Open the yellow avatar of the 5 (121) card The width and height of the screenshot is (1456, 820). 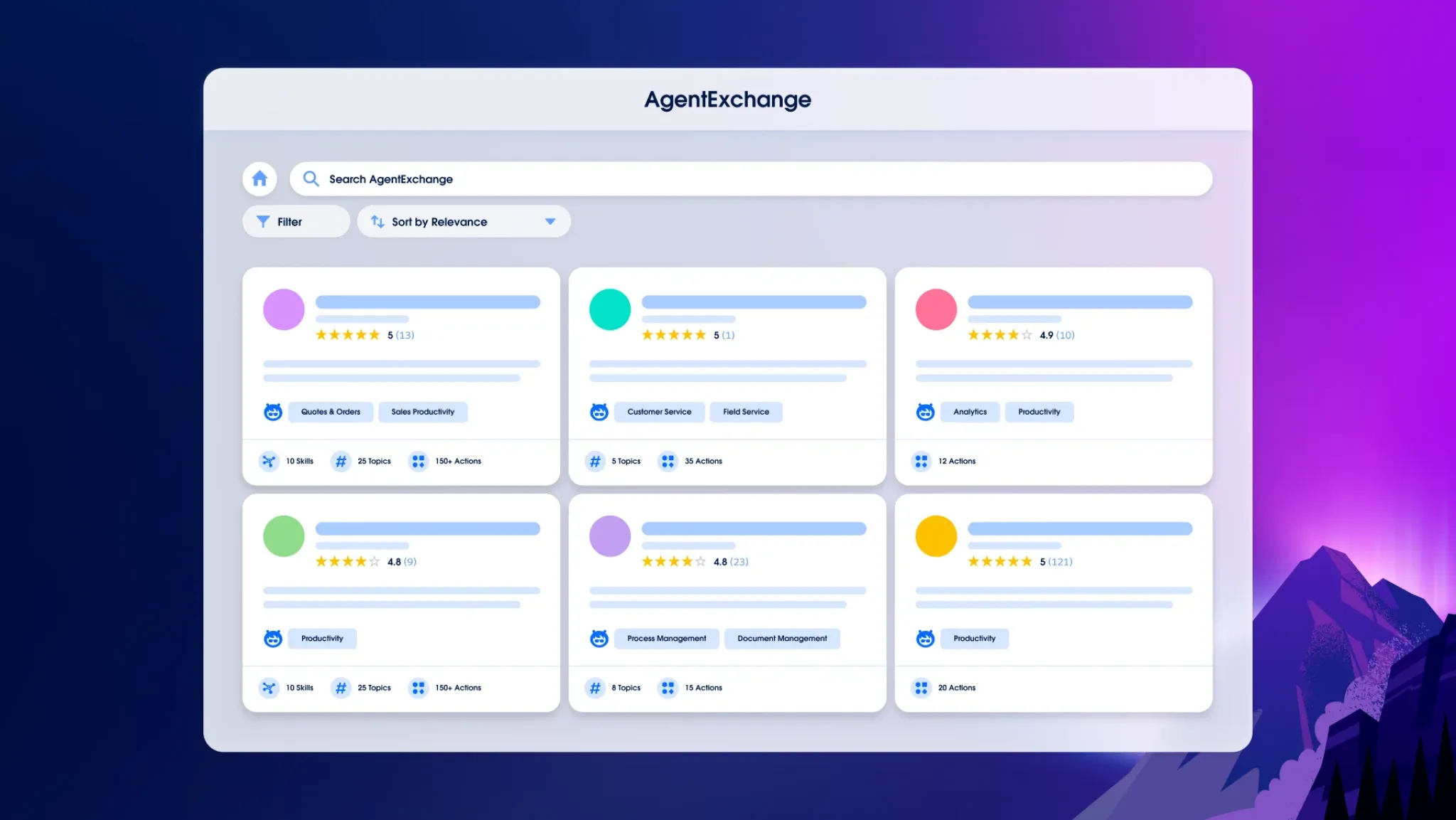pos(936,536)
